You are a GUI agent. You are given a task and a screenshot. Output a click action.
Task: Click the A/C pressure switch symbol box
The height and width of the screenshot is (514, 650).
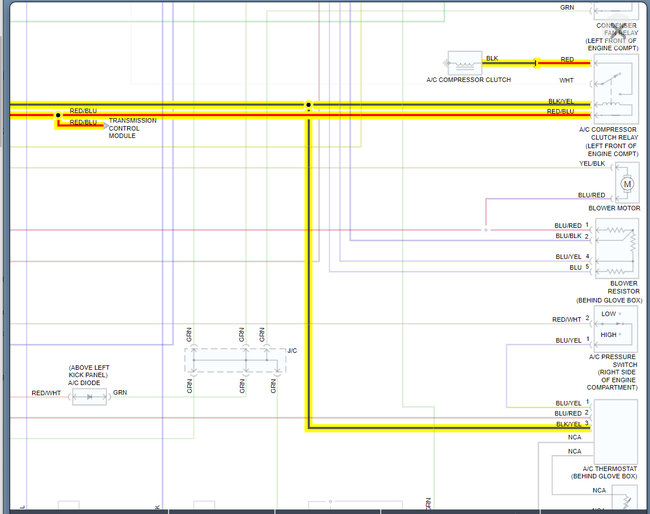click(616, 328)
